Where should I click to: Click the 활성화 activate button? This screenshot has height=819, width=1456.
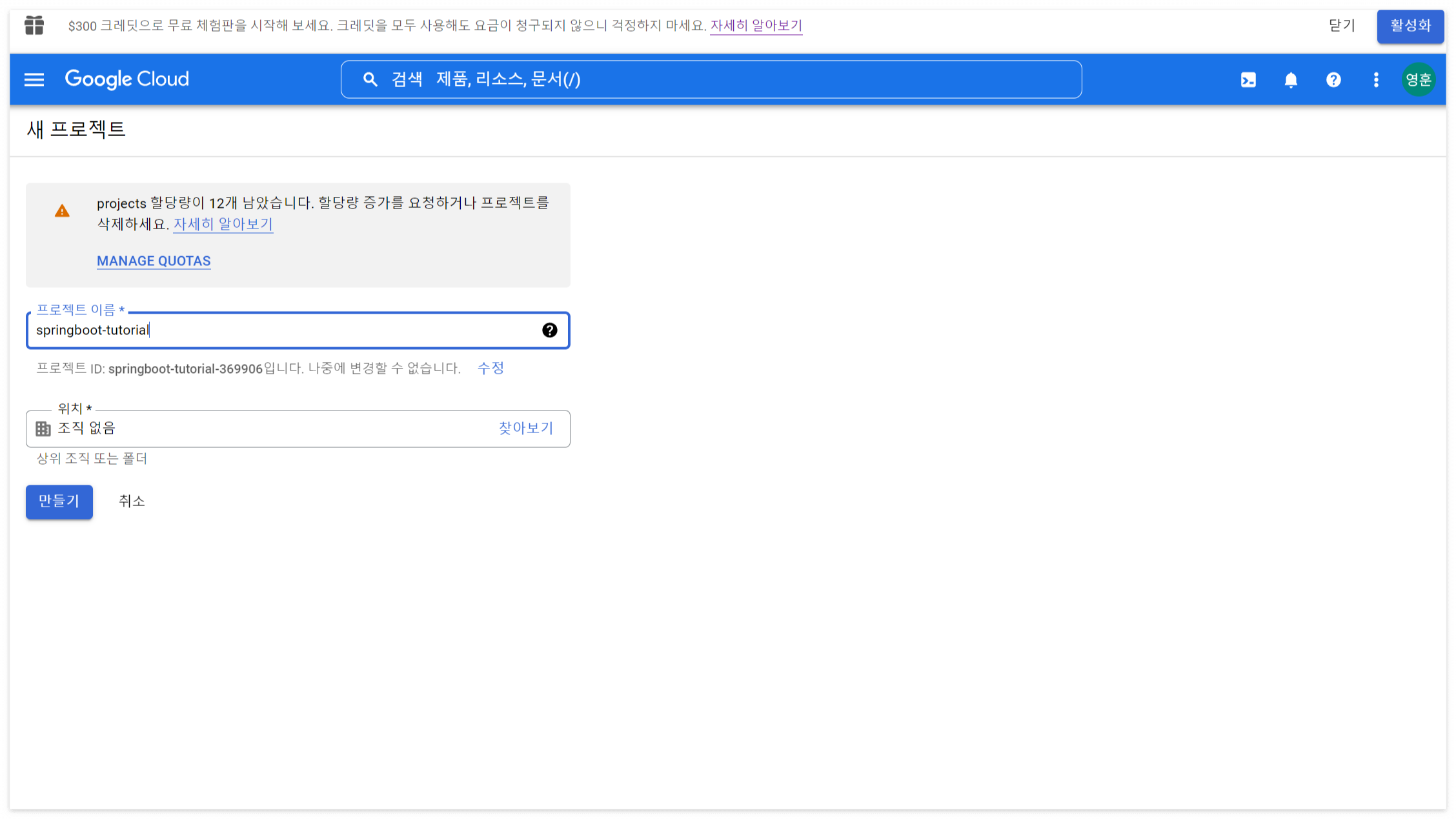coord(1410,26)
